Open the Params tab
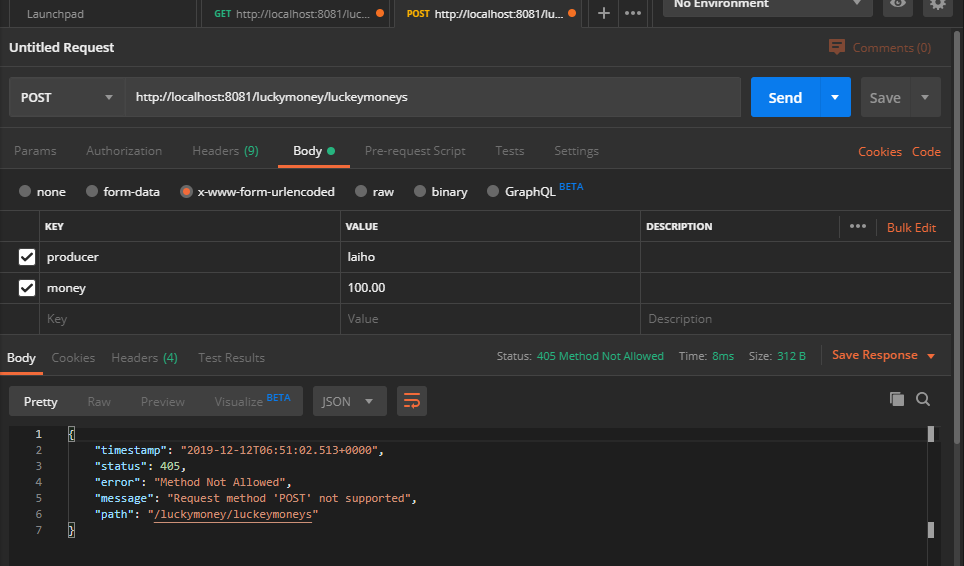Screen dimensions: 964x566 point(35,151)
